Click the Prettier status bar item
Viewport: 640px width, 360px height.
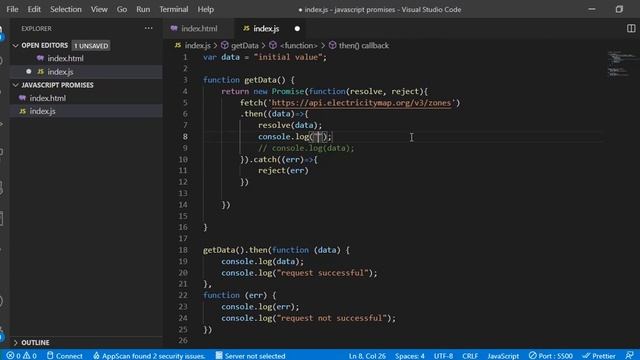coord(599,356)
